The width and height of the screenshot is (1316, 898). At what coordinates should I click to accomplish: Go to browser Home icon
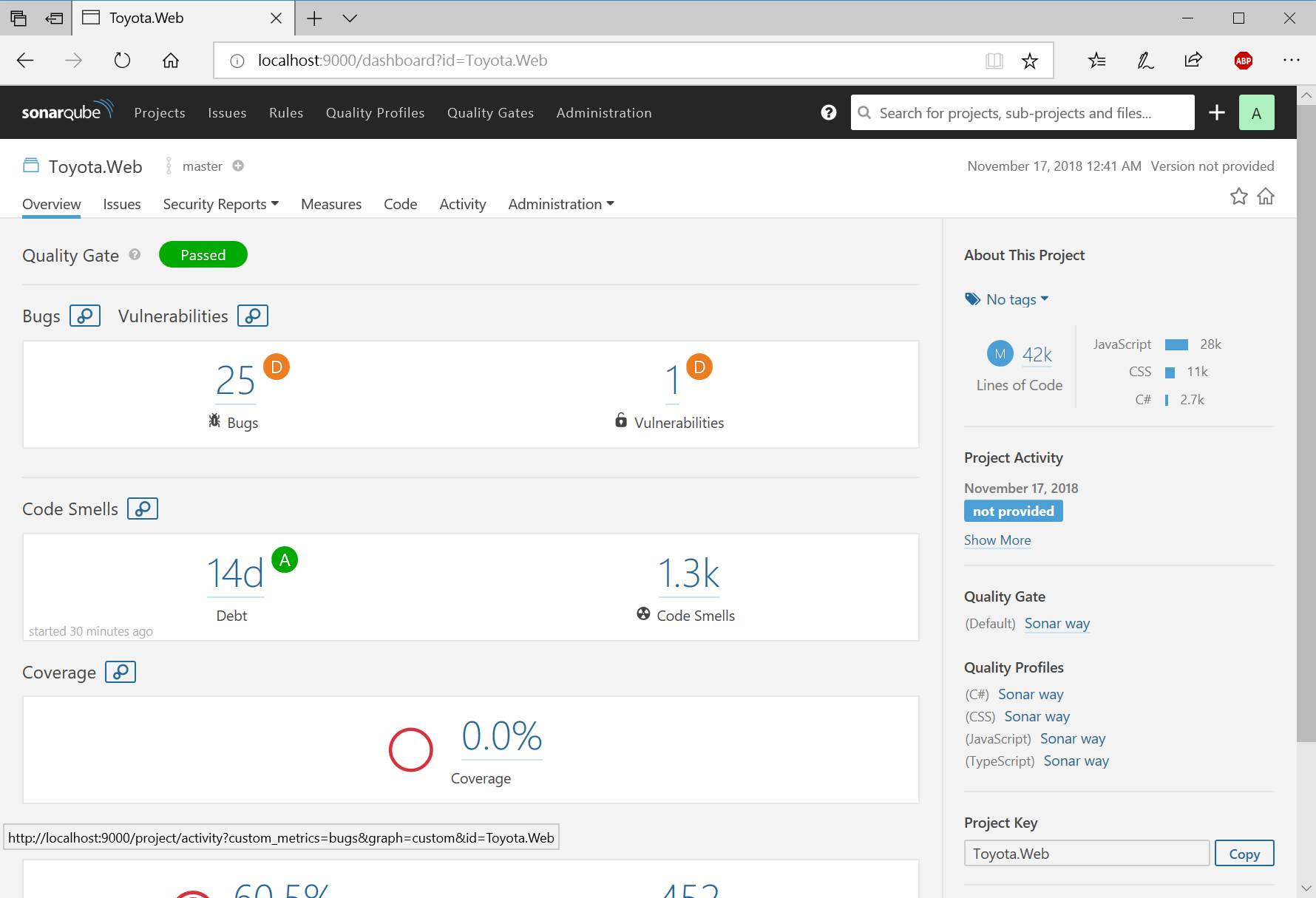pyautogui.click(x=171, y=61)
